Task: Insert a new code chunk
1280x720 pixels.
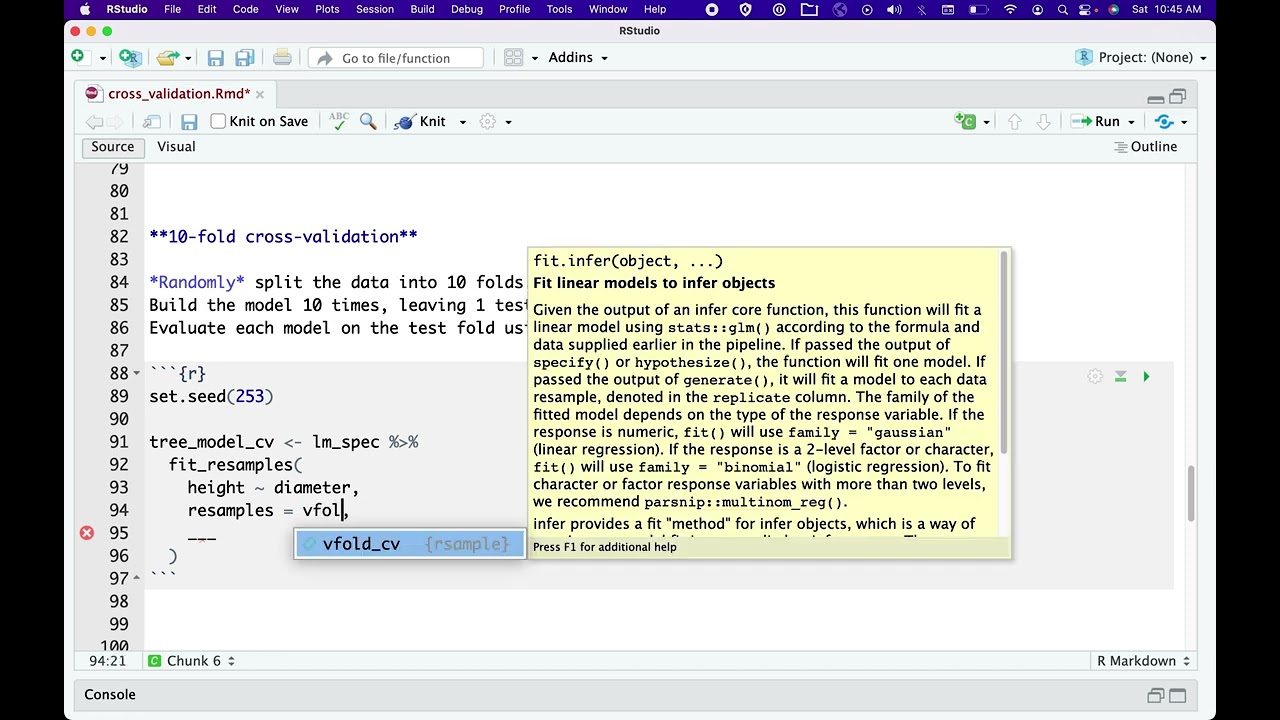Action: click(965, 121)
